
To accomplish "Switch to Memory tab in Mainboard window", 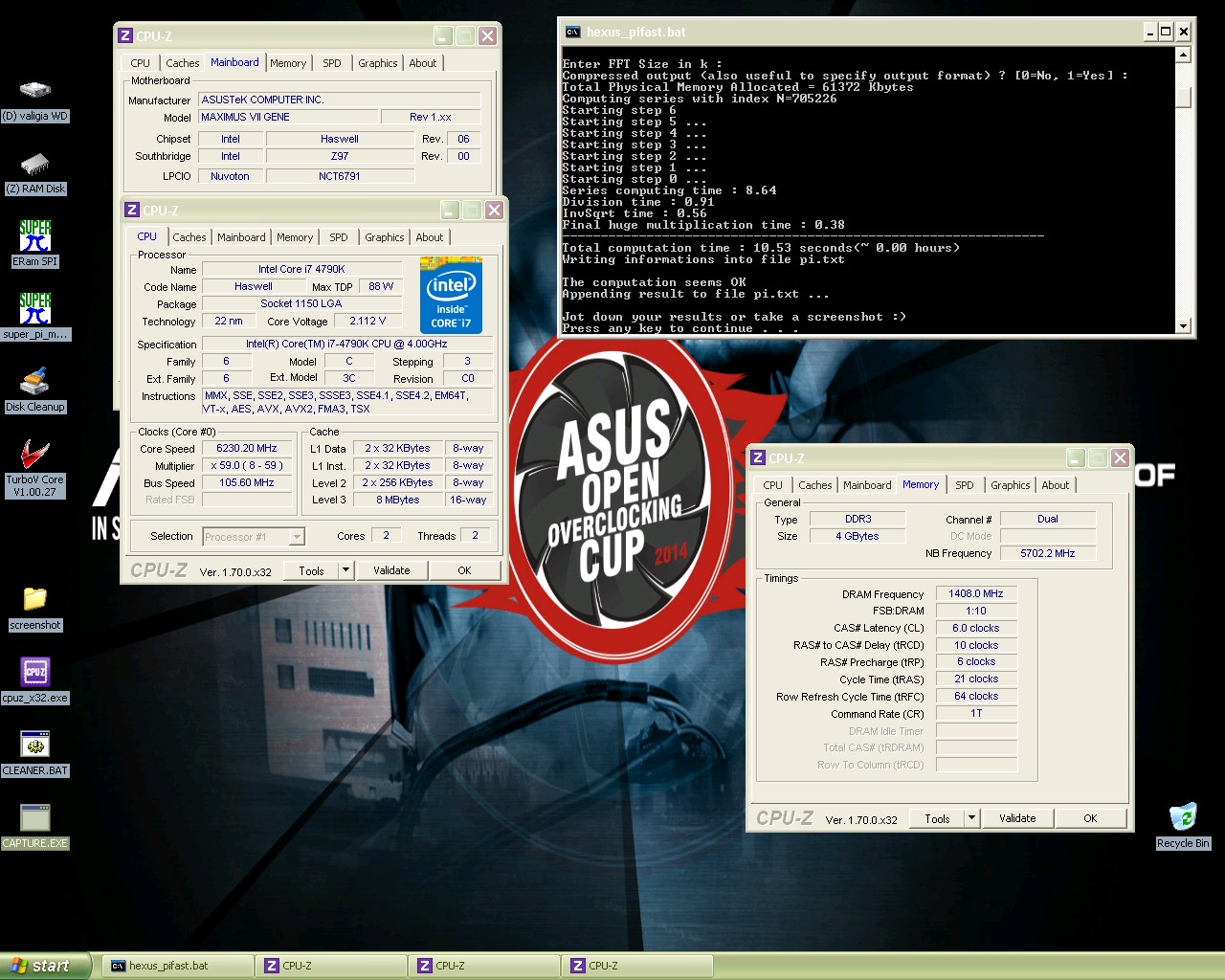I will [288, 63].
